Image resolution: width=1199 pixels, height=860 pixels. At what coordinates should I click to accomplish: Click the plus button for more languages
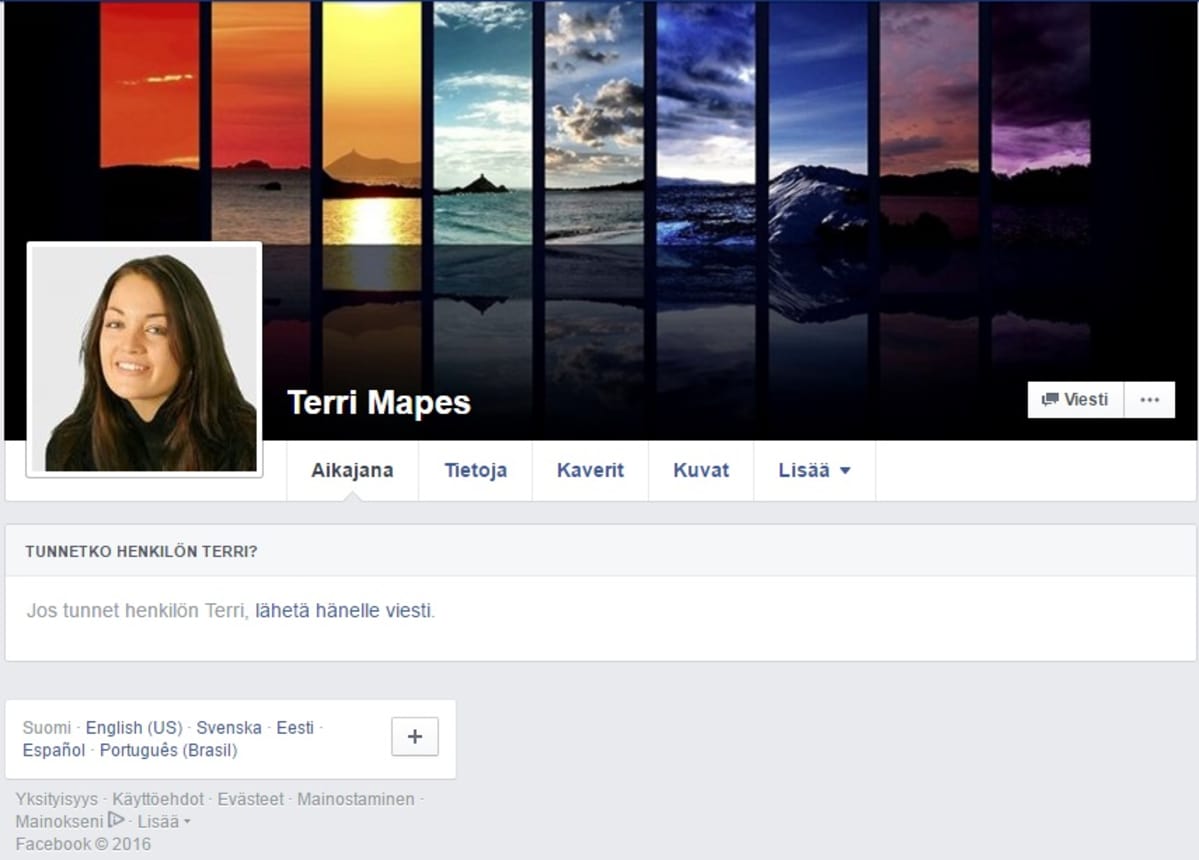(x=415, y=736)
